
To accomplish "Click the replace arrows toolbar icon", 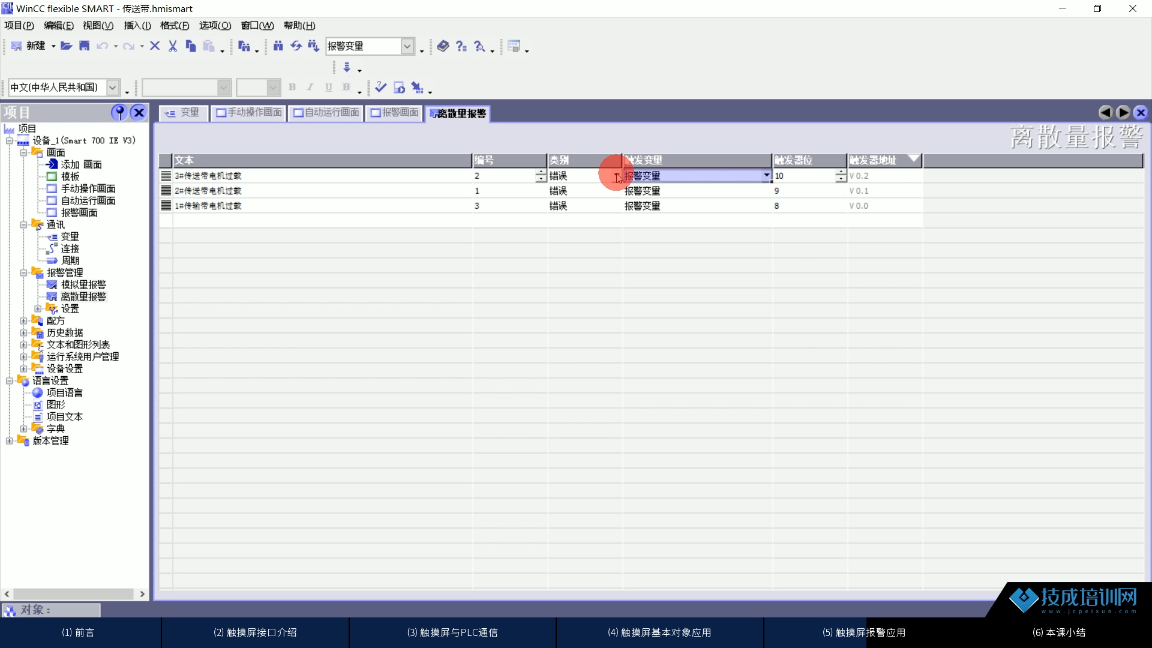I will click(x=295, y=46).
